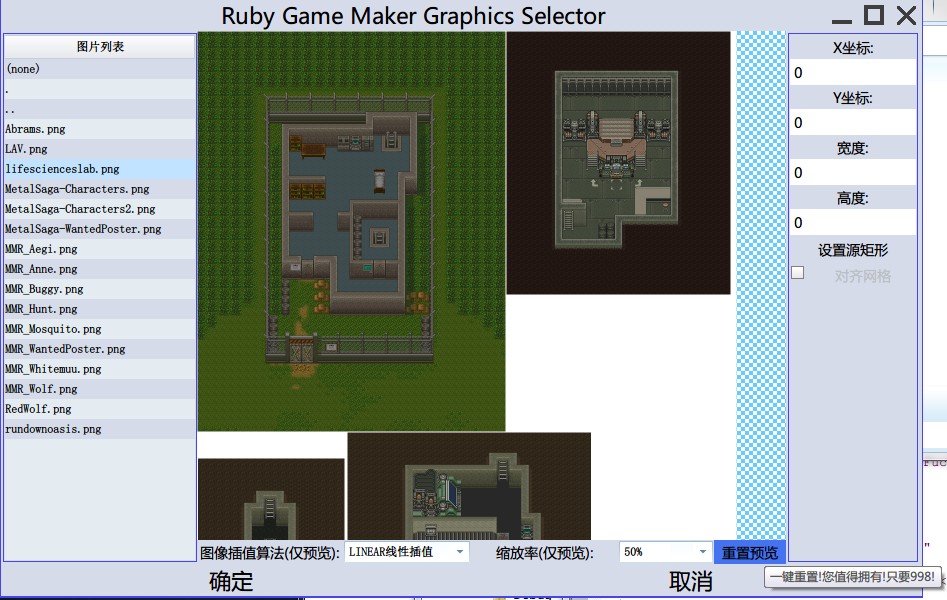947x600 pixels.
Task: Click the Y坐标 input field
Action: tap(852, 123)
